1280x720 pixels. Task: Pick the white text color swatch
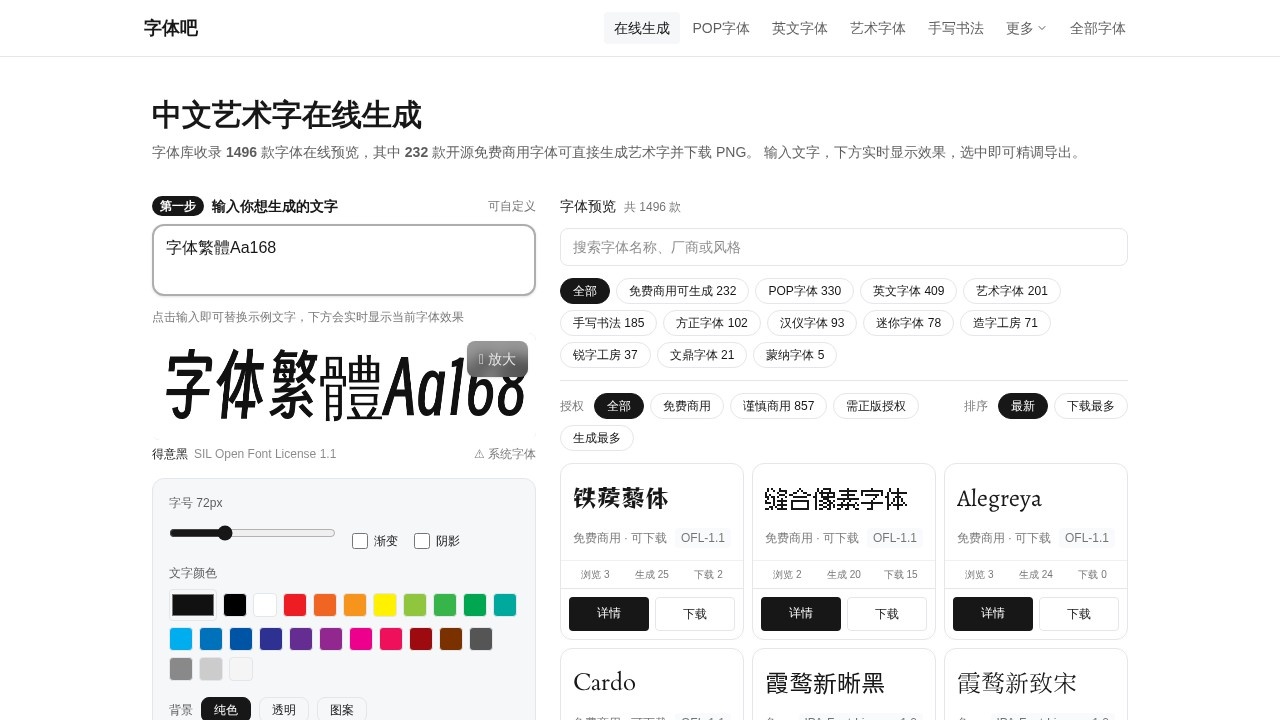coord(265,605)
